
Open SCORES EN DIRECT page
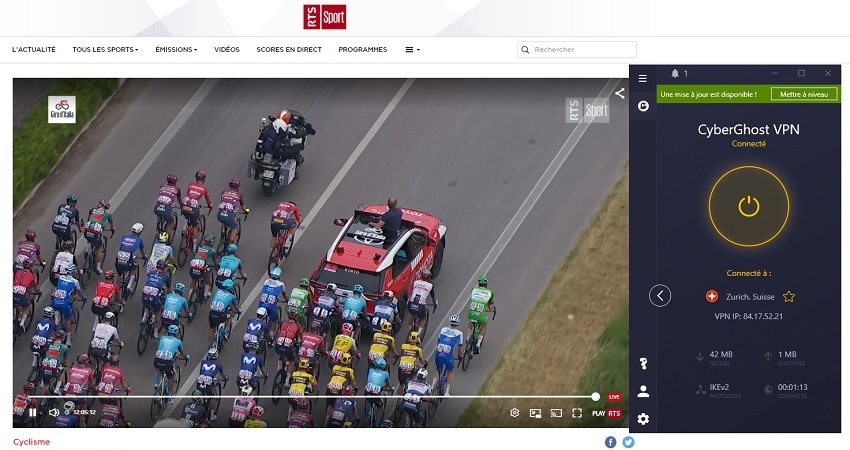(x=289, y=49)
